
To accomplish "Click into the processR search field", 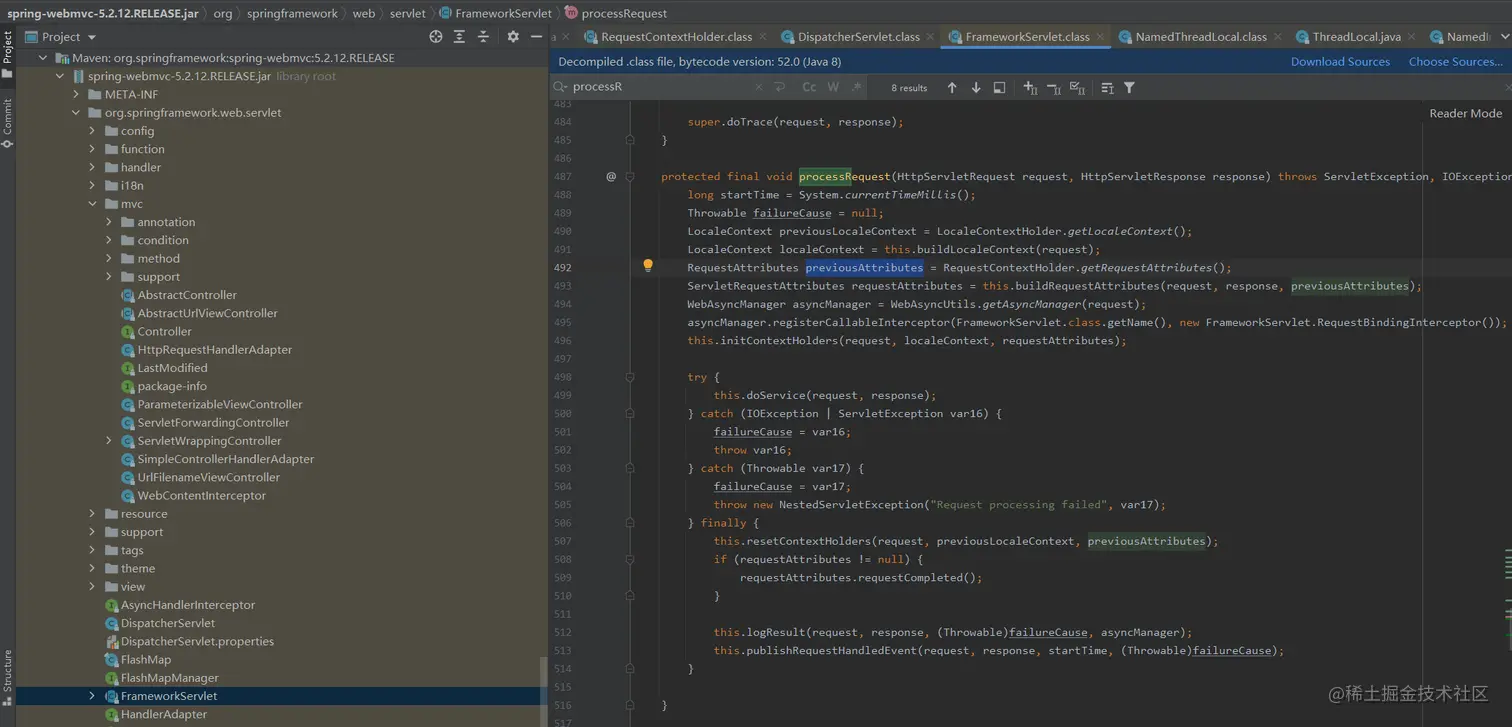I will 660,87.
